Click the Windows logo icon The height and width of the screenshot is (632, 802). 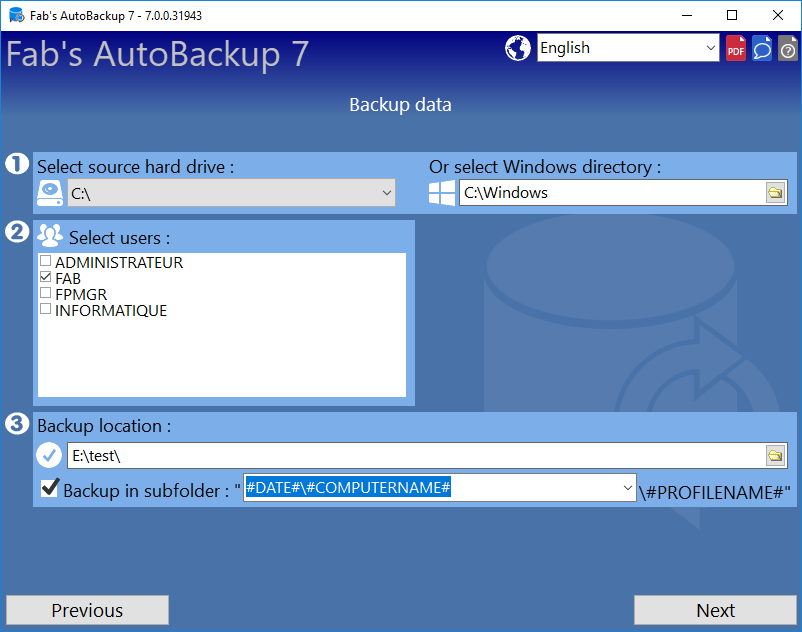pyautogui.click(x=442, y=193)
